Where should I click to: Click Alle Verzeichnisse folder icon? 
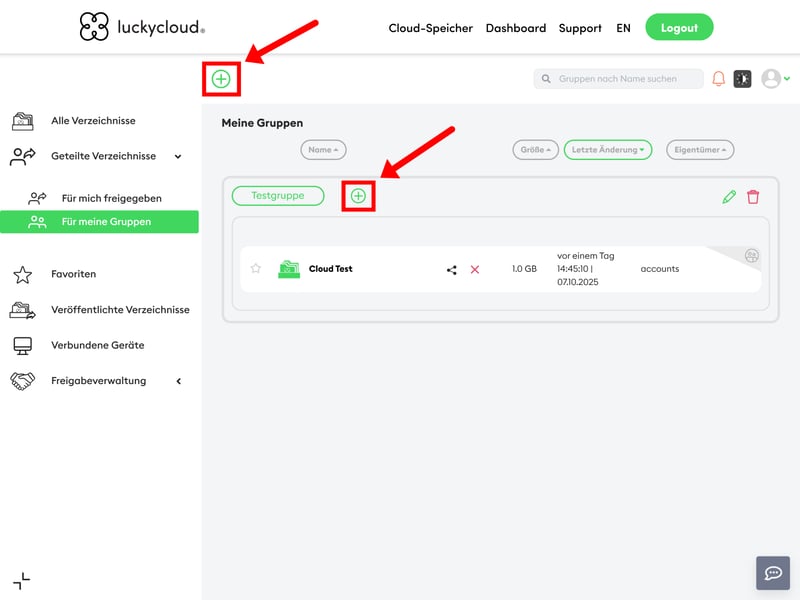point(23,121)
